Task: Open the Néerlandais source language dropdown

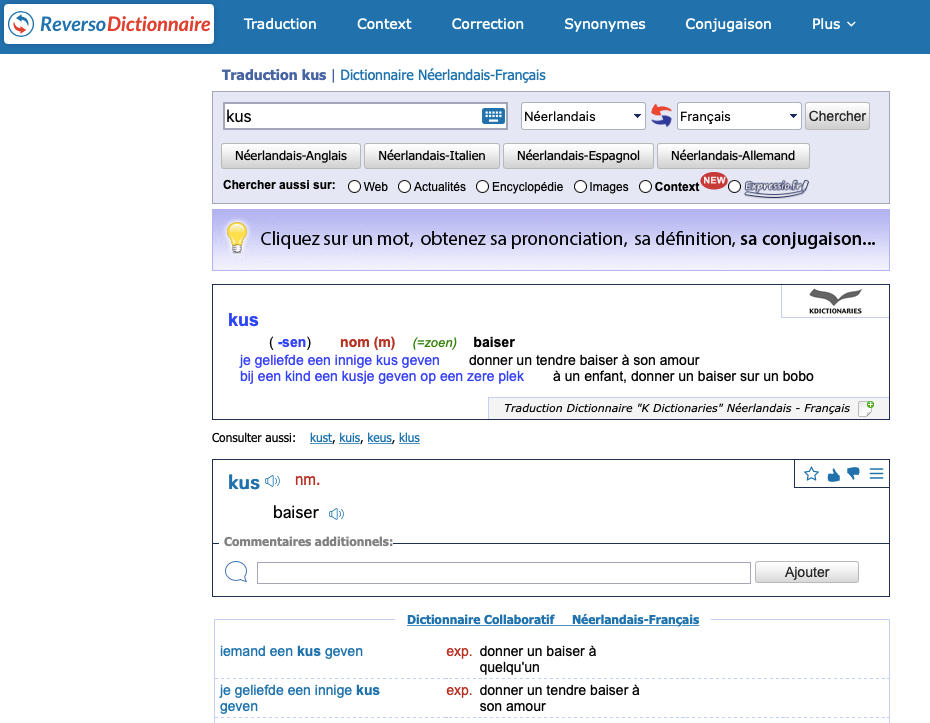Action: point(583,116)
